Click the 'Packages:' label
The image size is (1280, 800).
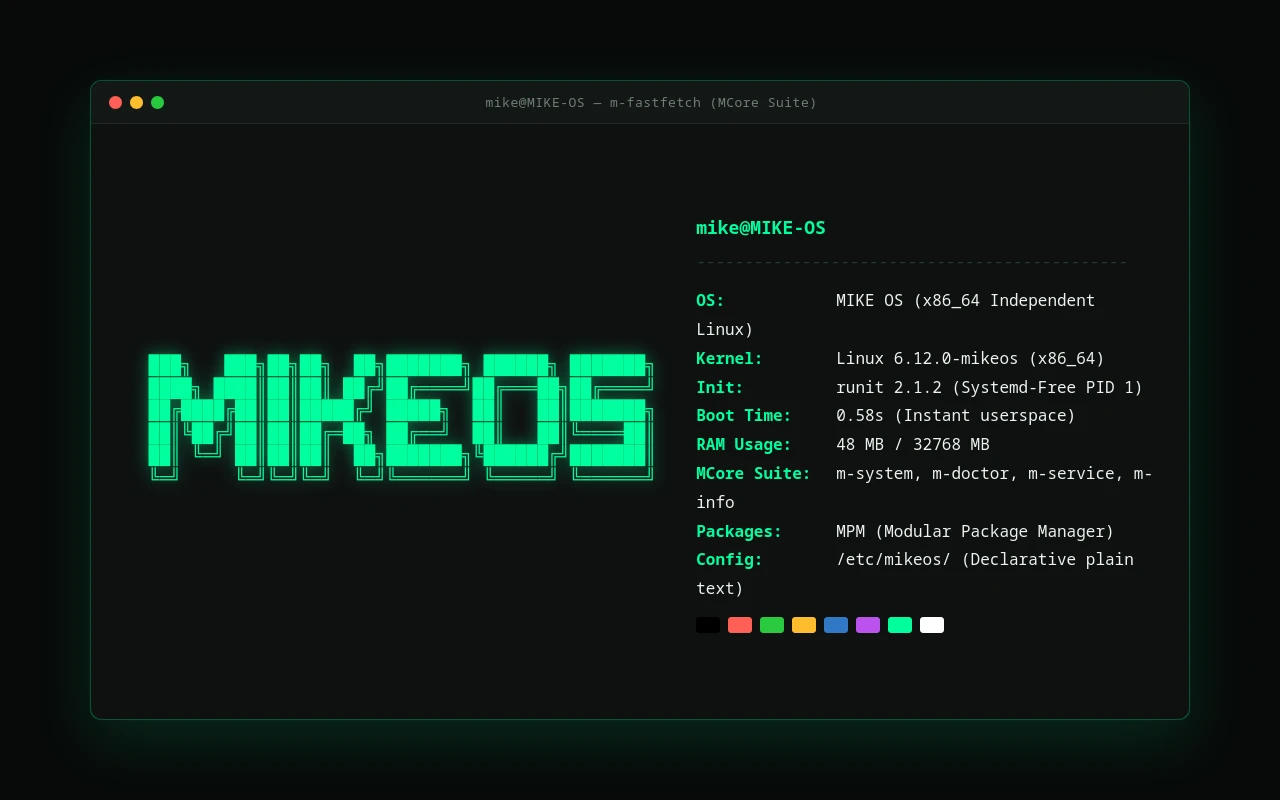[x=739, y=531]
